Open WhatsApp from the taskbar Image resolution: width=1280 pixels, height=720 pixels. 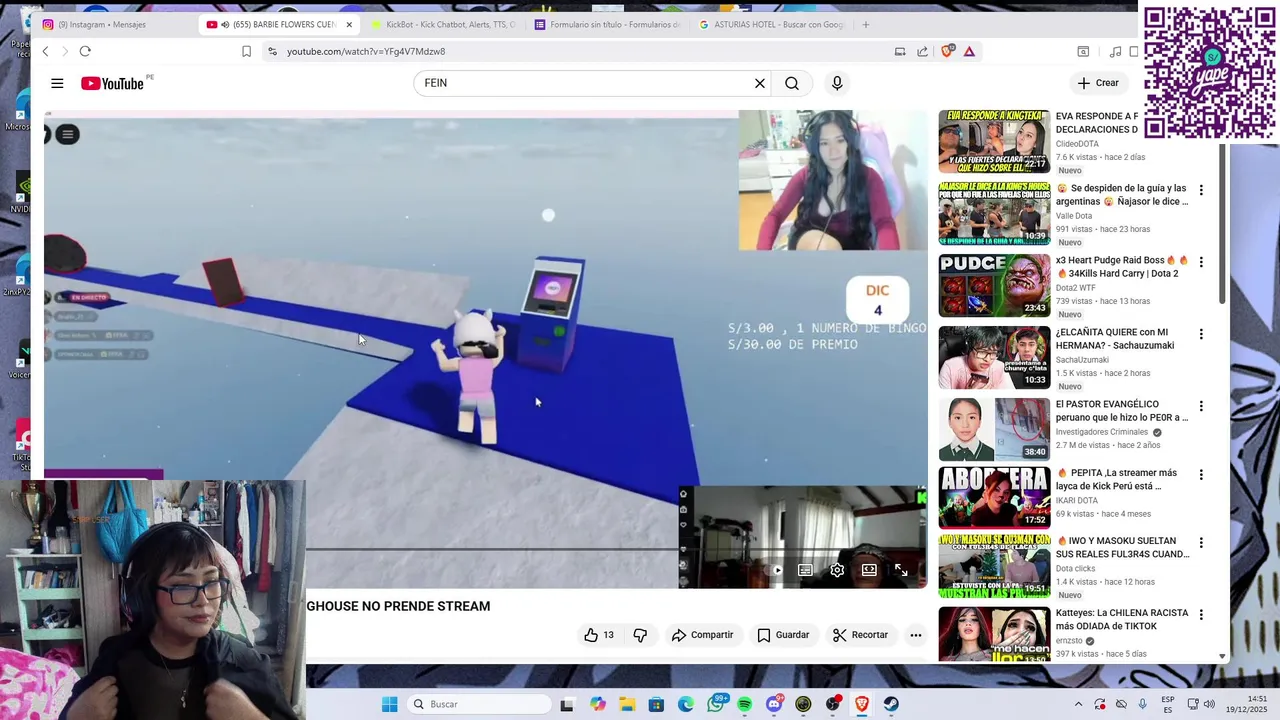click(716, 704)
